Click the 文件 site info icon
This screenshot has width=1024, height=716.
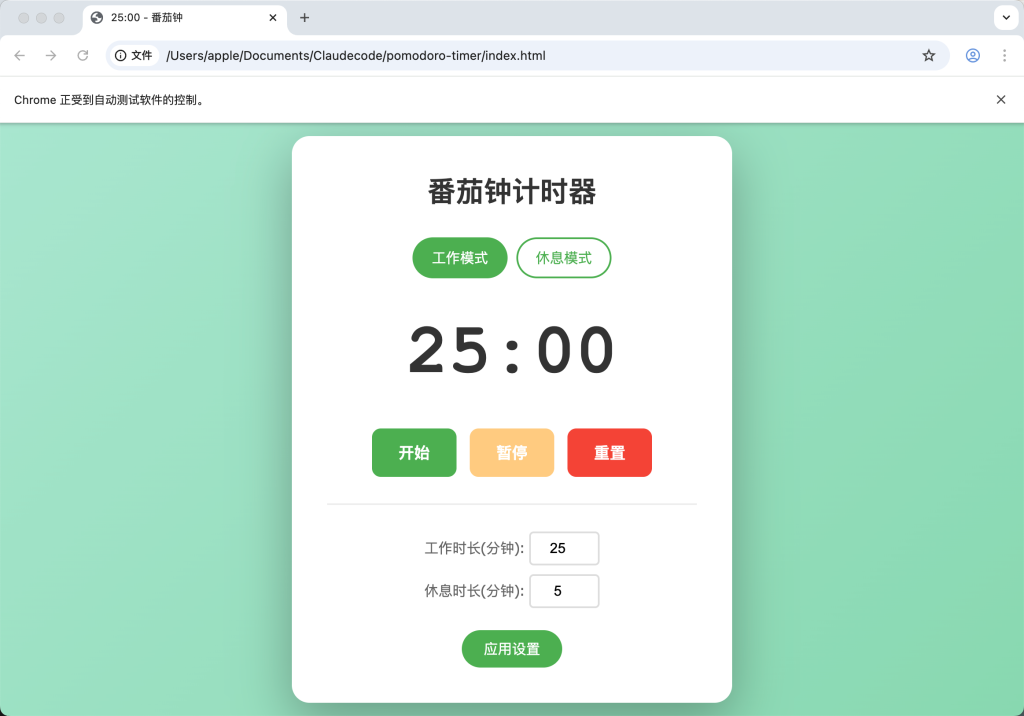[134, 56]
